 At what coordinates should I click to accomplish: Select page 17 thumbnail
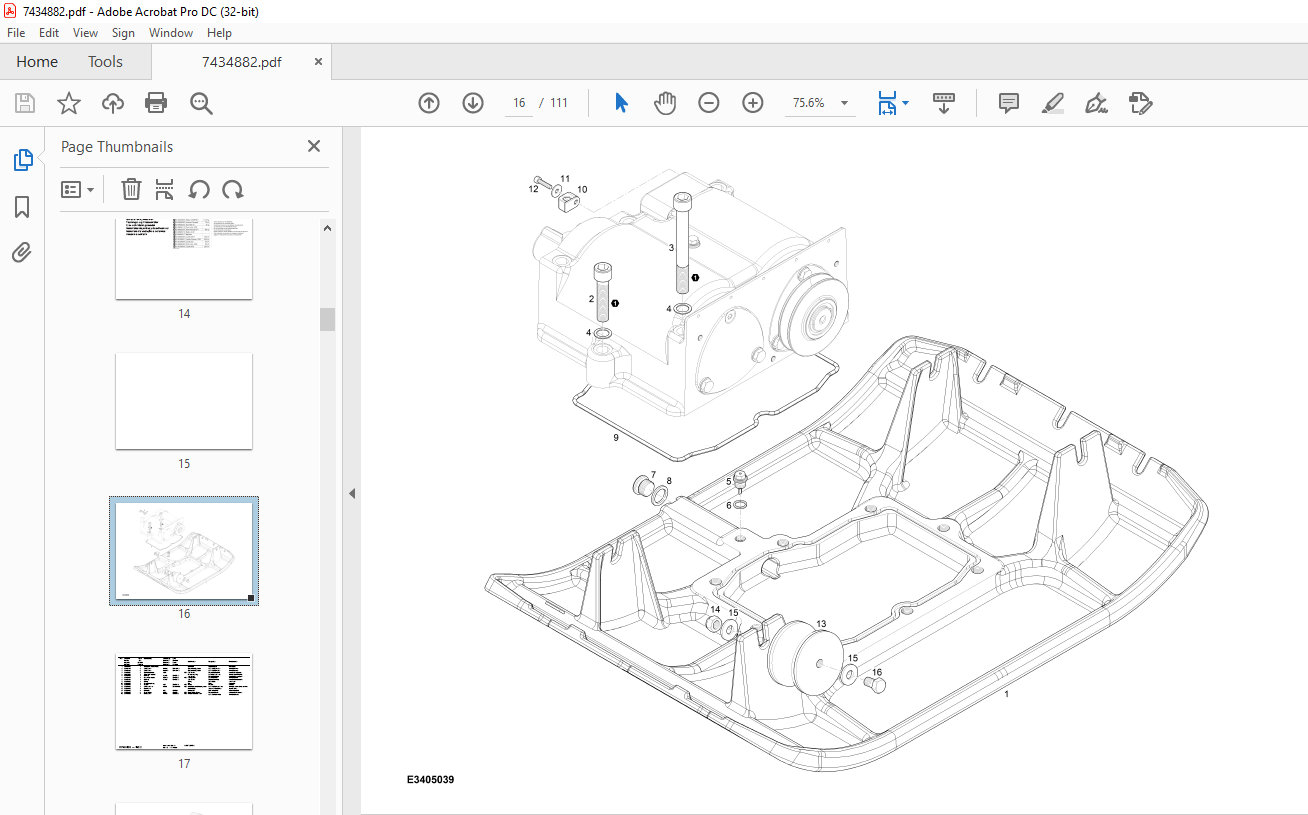tap(184, 701)
